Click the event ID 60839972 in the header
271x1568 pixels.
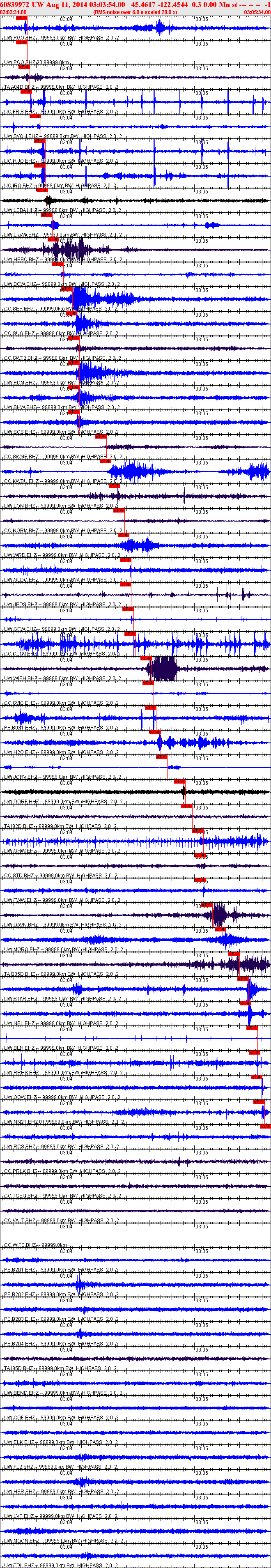click(x=15, y=4)
